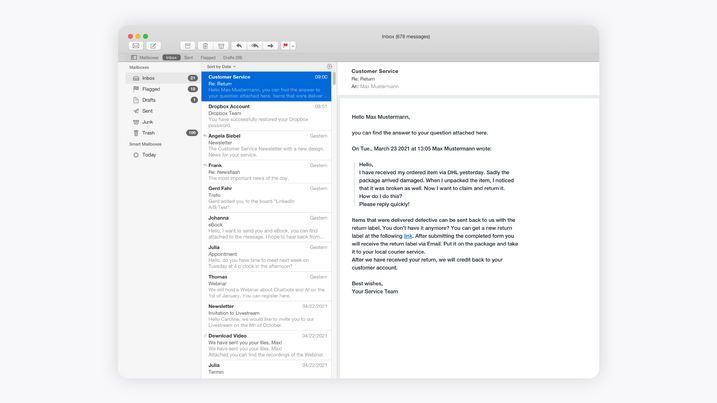The image size is (717, 403).
Task: Delete the selected message with trash icon
Action: (x=205, y=46)
